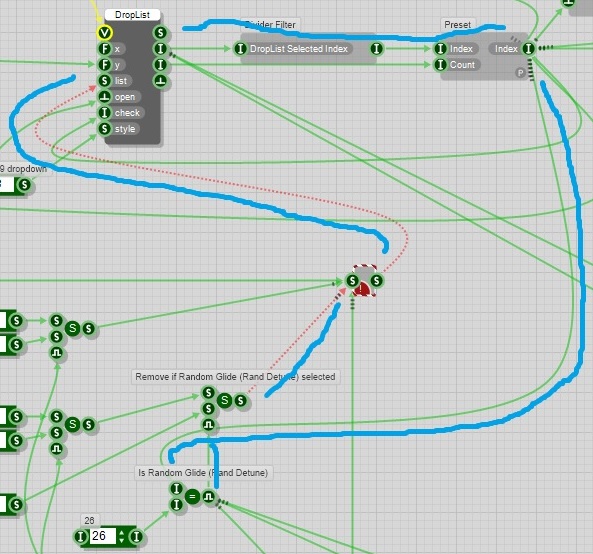Select DropList's lower I output wired to Count
The width and height of the screenshot is (593, 554).
coord(160,65)
